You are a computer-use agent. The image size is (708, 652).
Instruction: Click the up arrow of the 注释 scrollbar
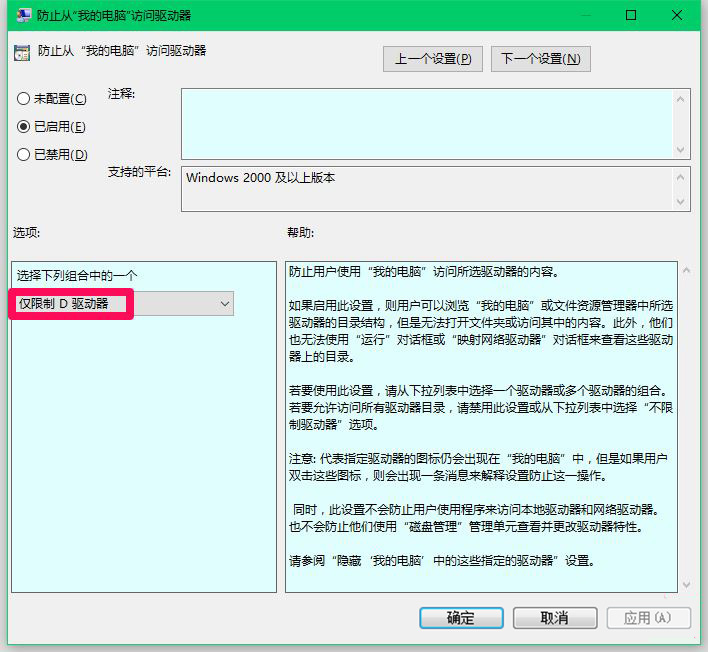pos(682,99)
